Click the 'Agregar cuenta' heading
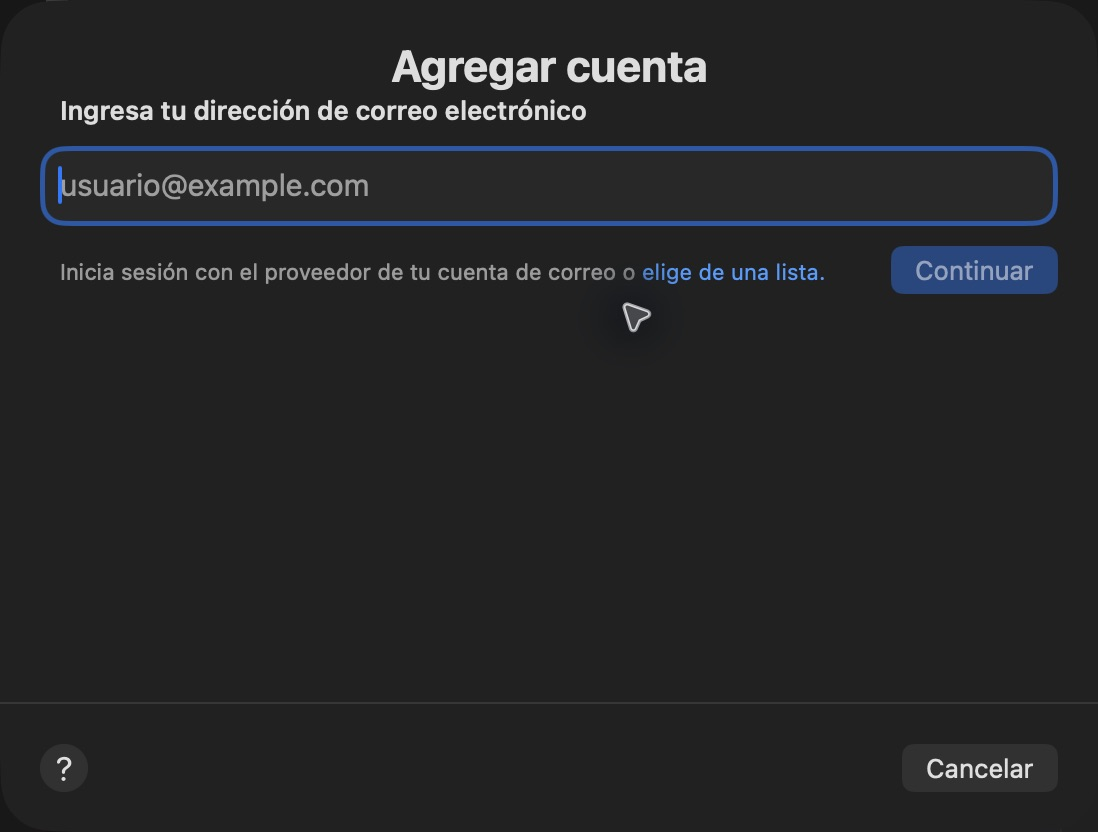 pyautogui.click(x=549, y=67)
